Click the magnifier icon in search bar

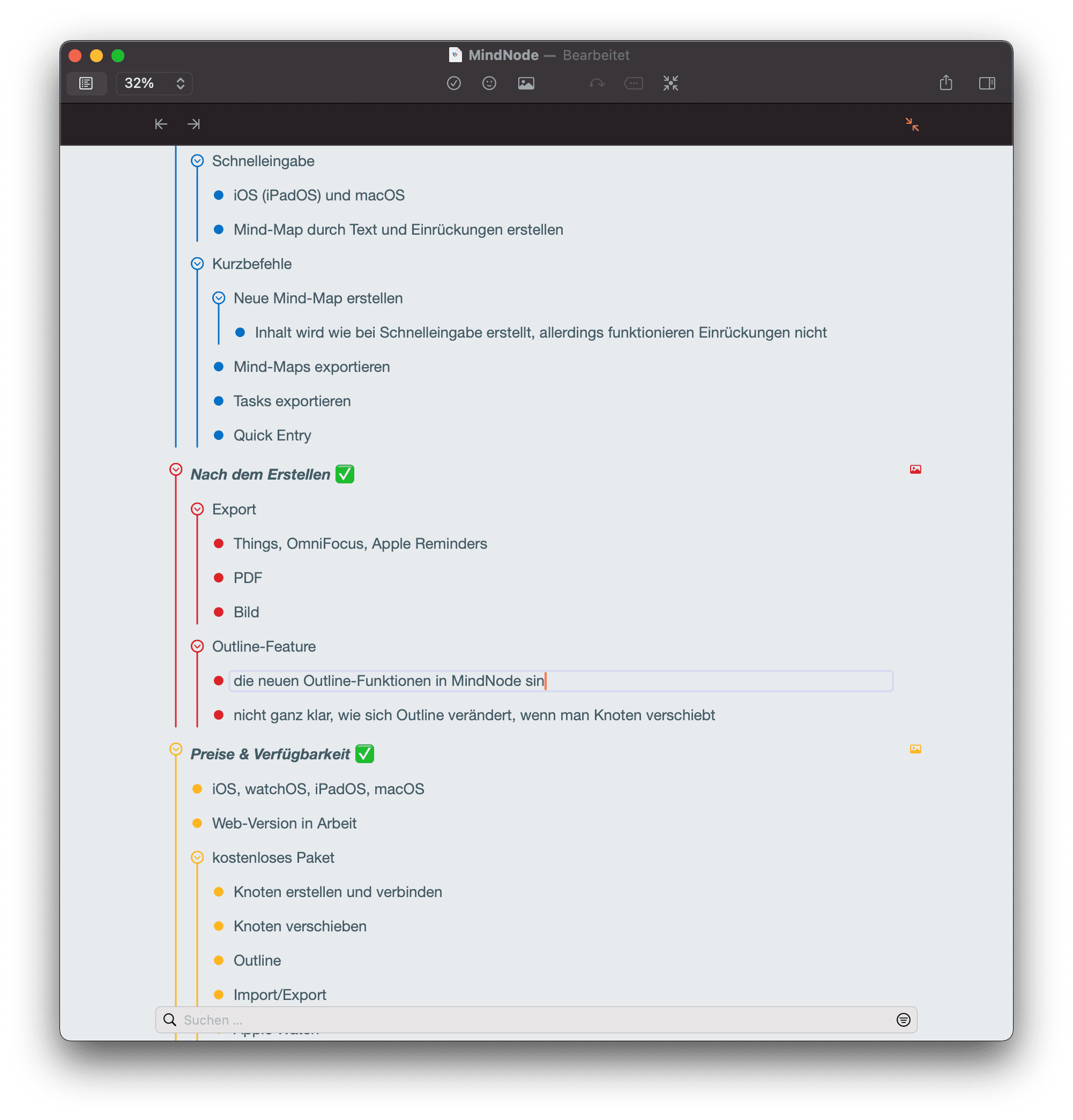[x=170, y=1020]
